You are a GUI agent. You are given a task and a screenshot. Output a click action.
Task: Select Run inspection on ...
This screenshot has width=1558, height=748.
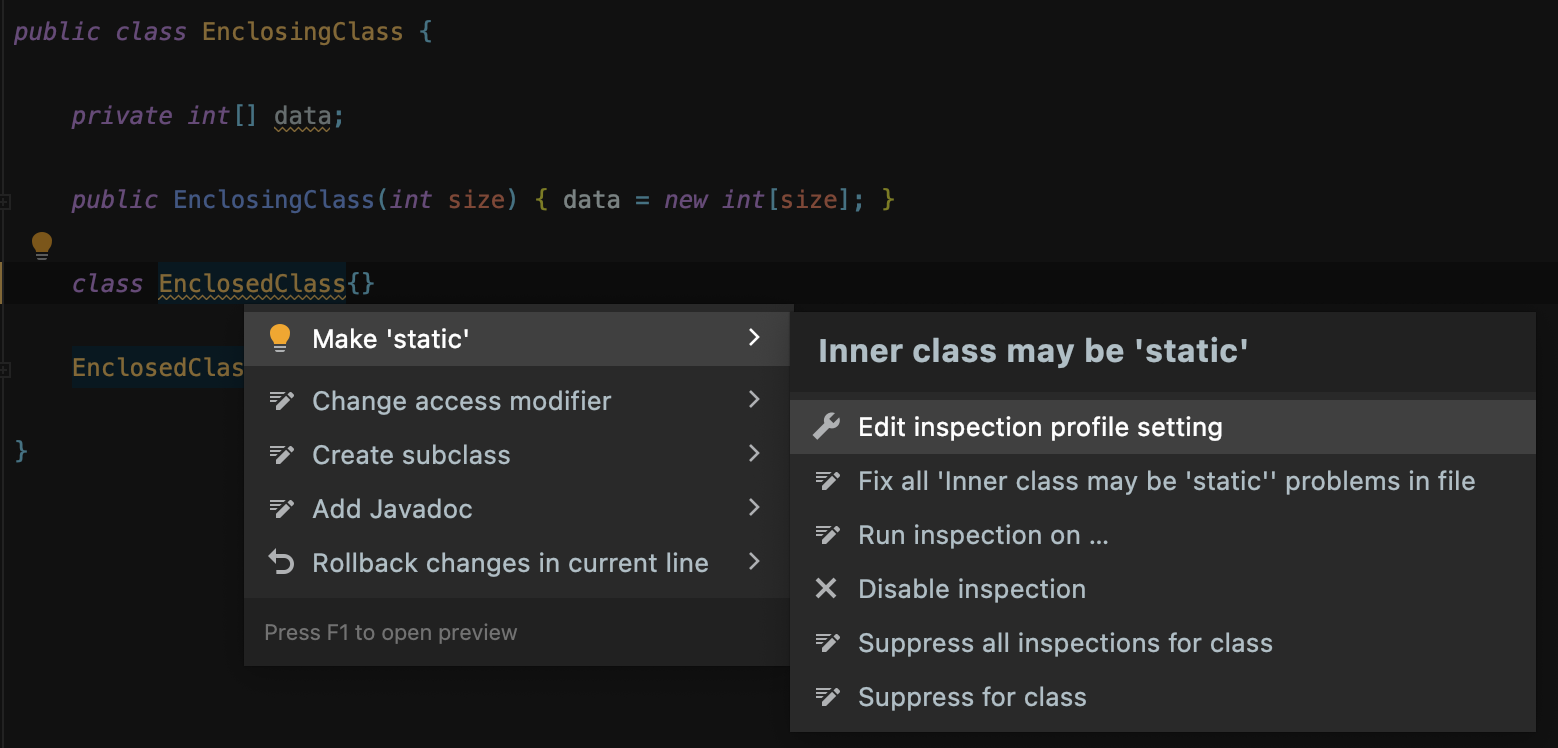pos(1163,535)
